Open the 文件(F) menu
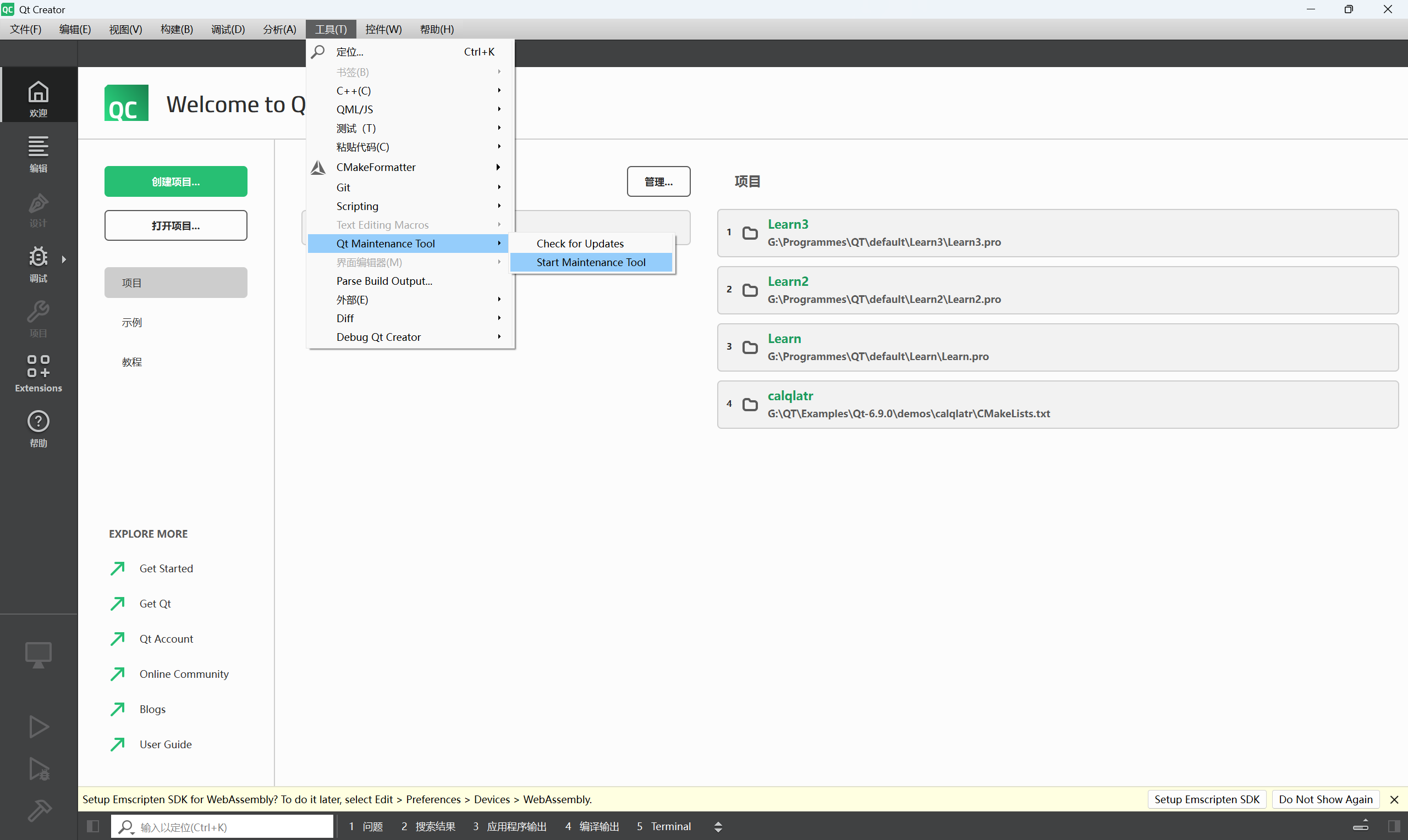Image resolution: width=1408 pixels, height=840 pixels. click(x=25, y=29)
